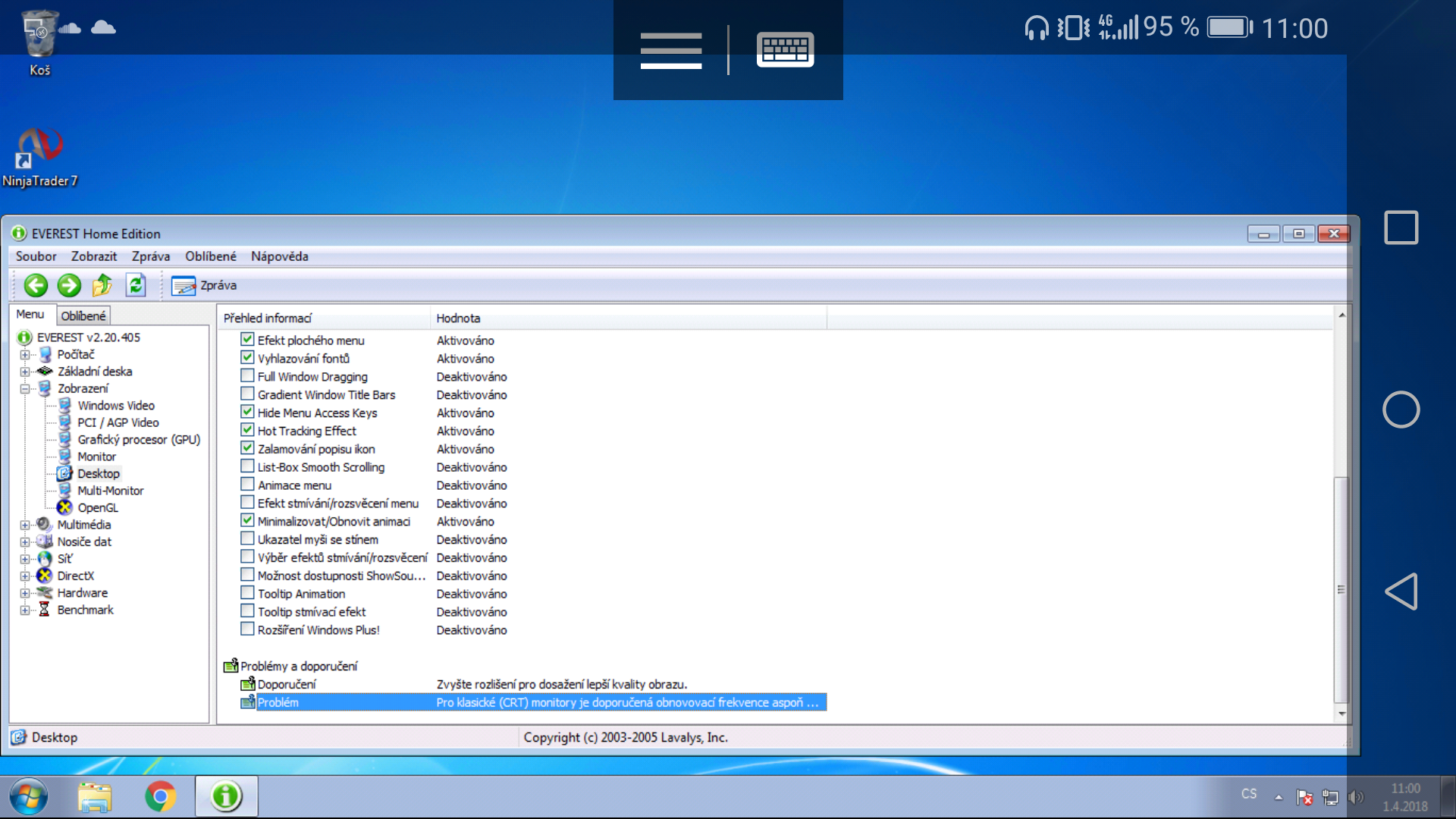This screenshot has height=819, width=1456.
Task: Collapse the Zobrazení tree node
Action: pos(25,389)
